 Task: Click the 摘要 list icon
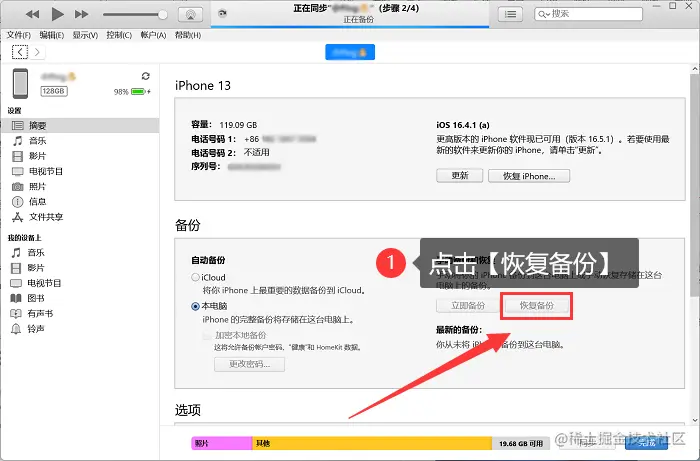point(17,125)
